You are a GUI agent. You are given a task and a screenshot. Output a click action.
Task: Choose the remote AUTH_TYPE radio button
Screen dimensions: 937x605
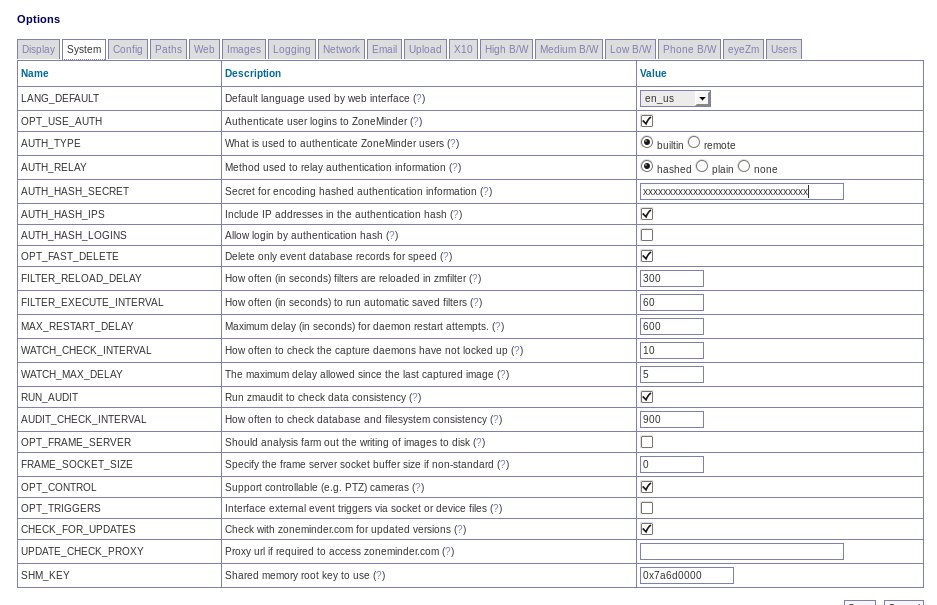(694, 142)
